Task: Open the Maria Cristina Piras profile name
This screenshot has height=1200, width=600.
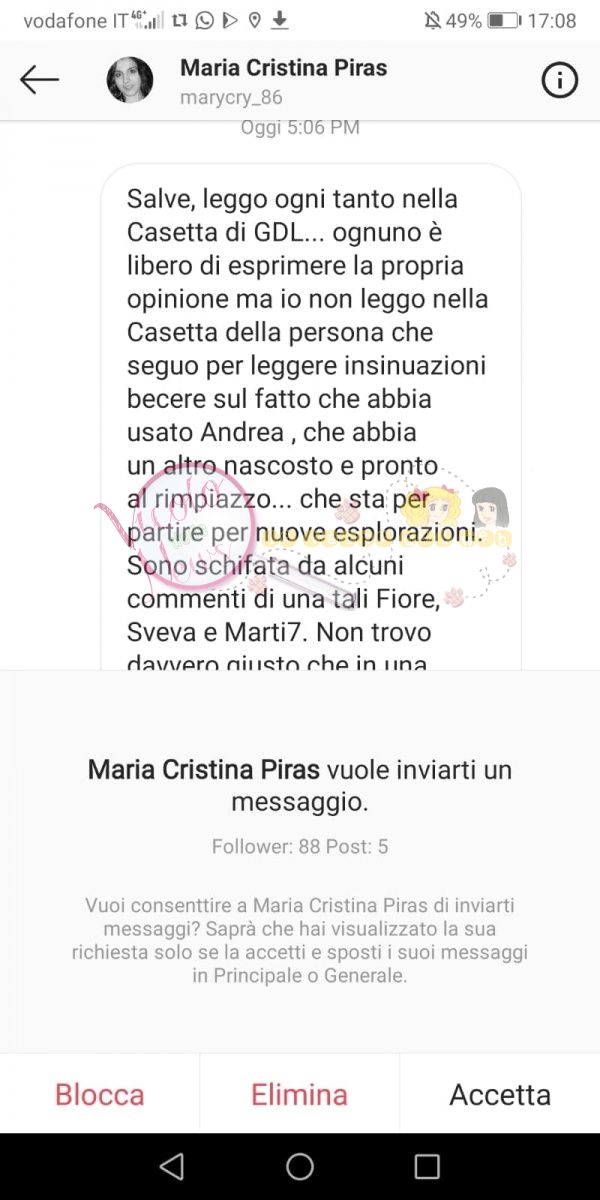Action: (x=283, y=68)
